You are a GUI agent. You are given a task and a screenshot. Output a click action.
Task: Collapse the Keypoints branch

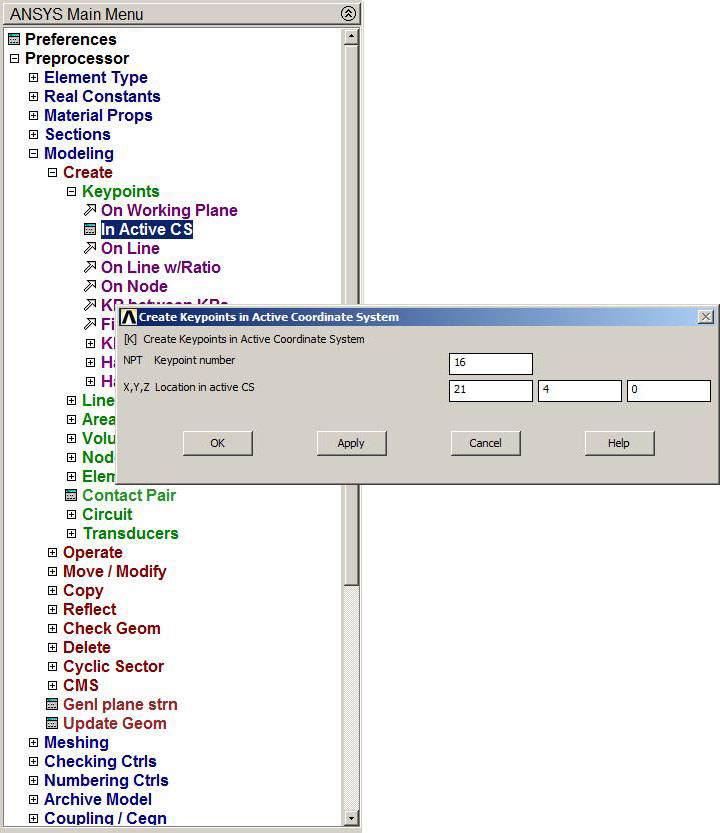coord(71,191)
